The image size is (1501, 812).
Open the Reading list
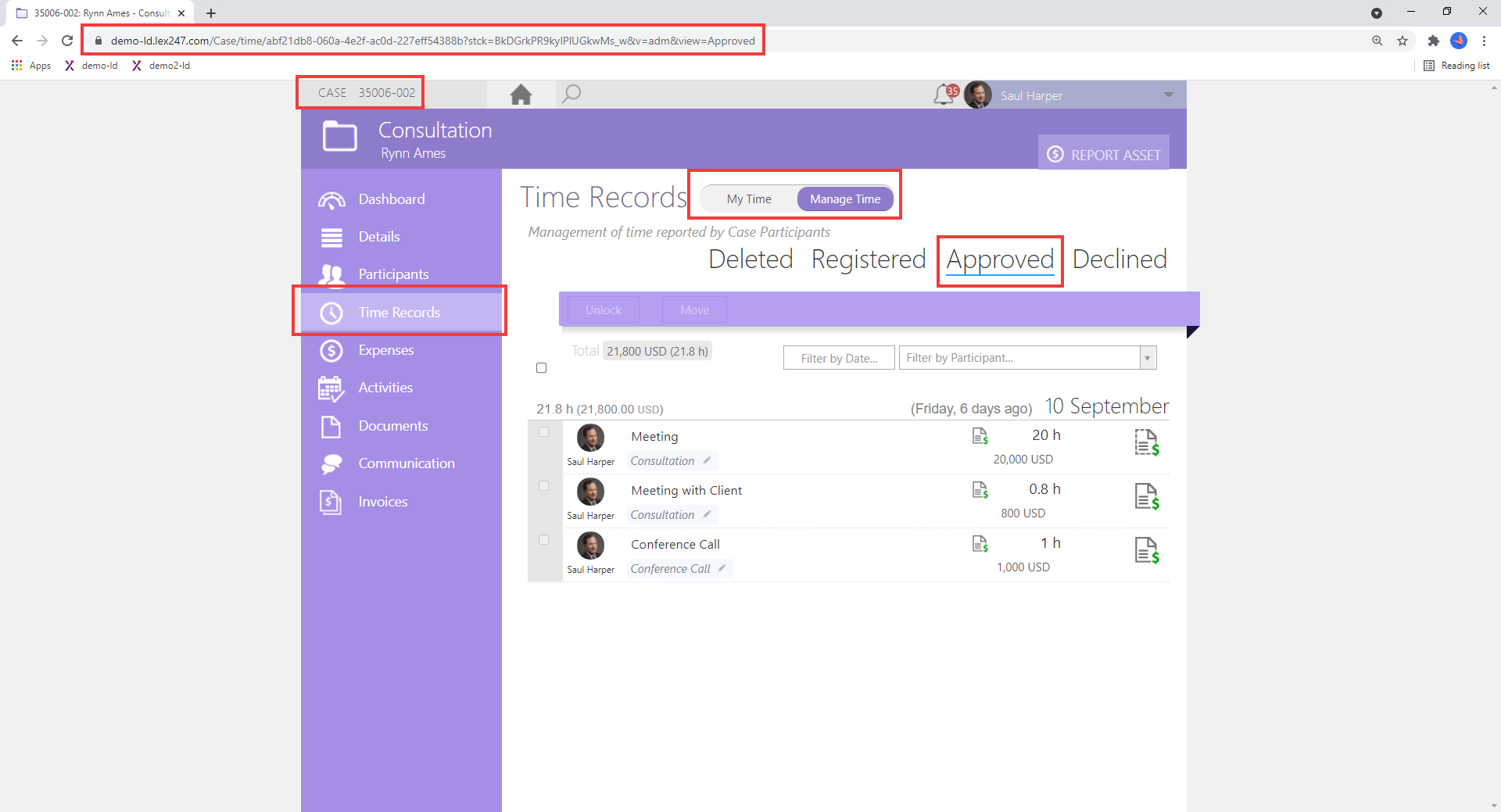tap(1456, 66)
